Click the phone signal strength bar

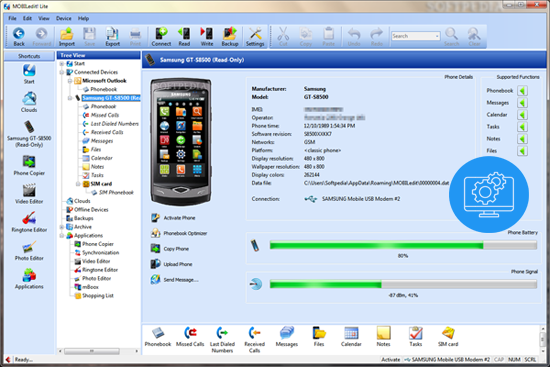(403, 284)
